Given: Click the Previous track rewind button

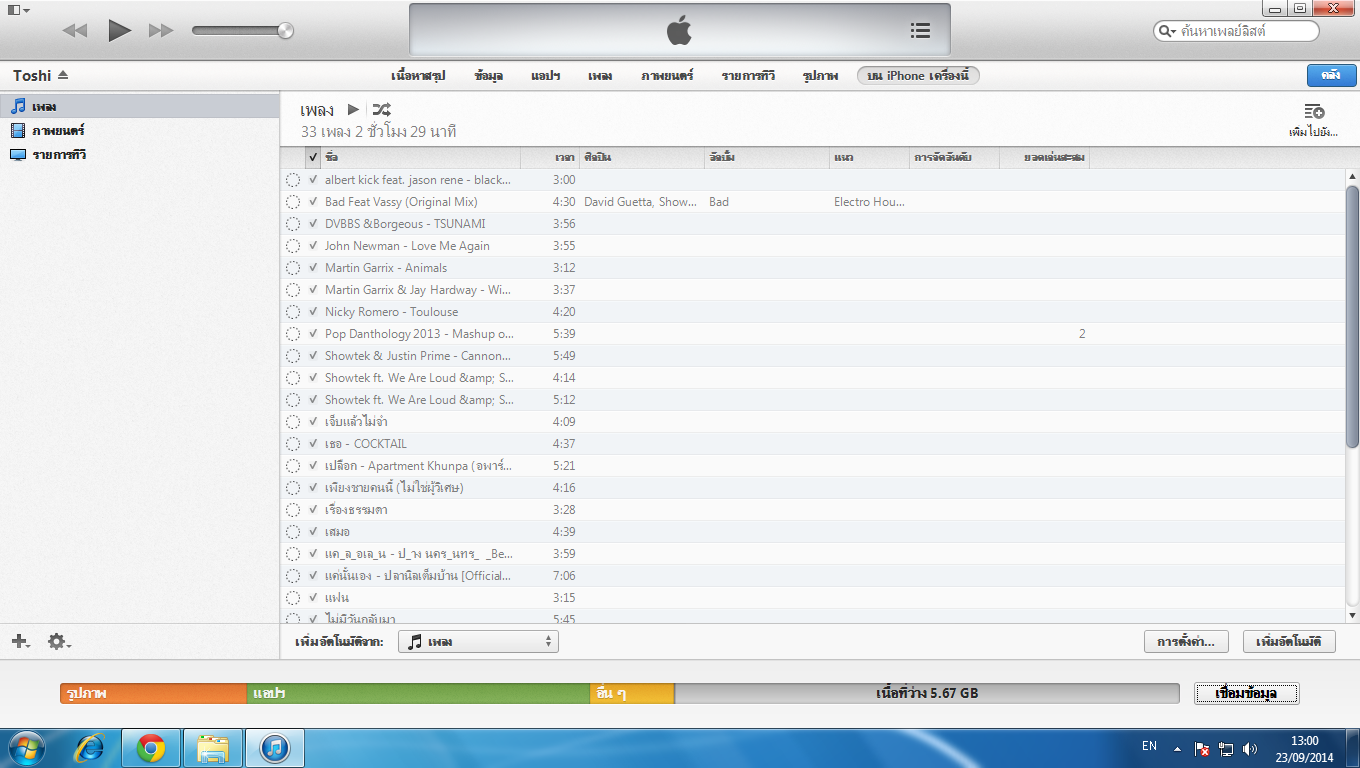Looking at the screenshot, I should (75, 31).
